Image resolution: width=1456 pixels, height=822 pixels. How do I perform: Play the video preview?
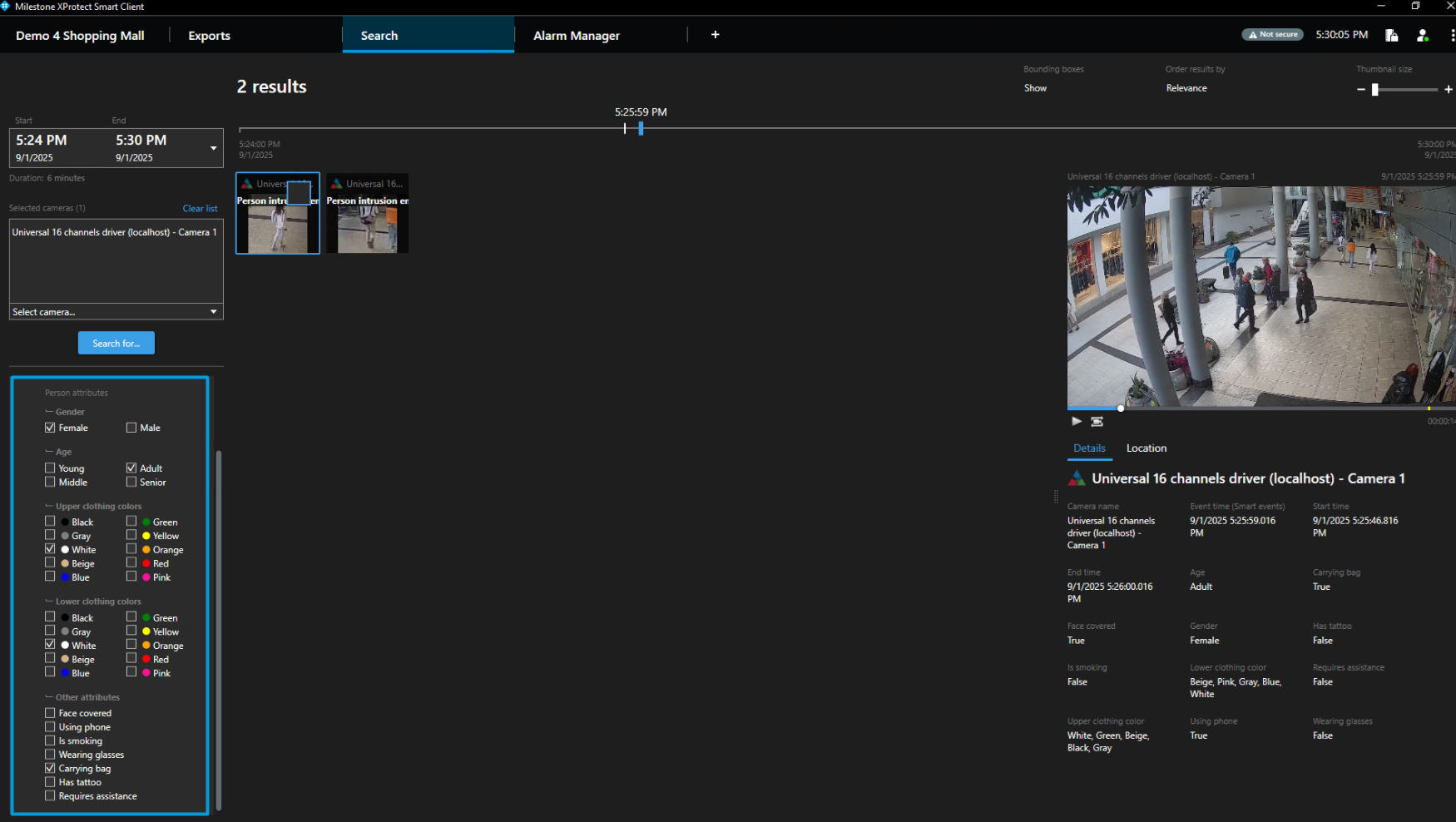click(x=1077, y=422)
